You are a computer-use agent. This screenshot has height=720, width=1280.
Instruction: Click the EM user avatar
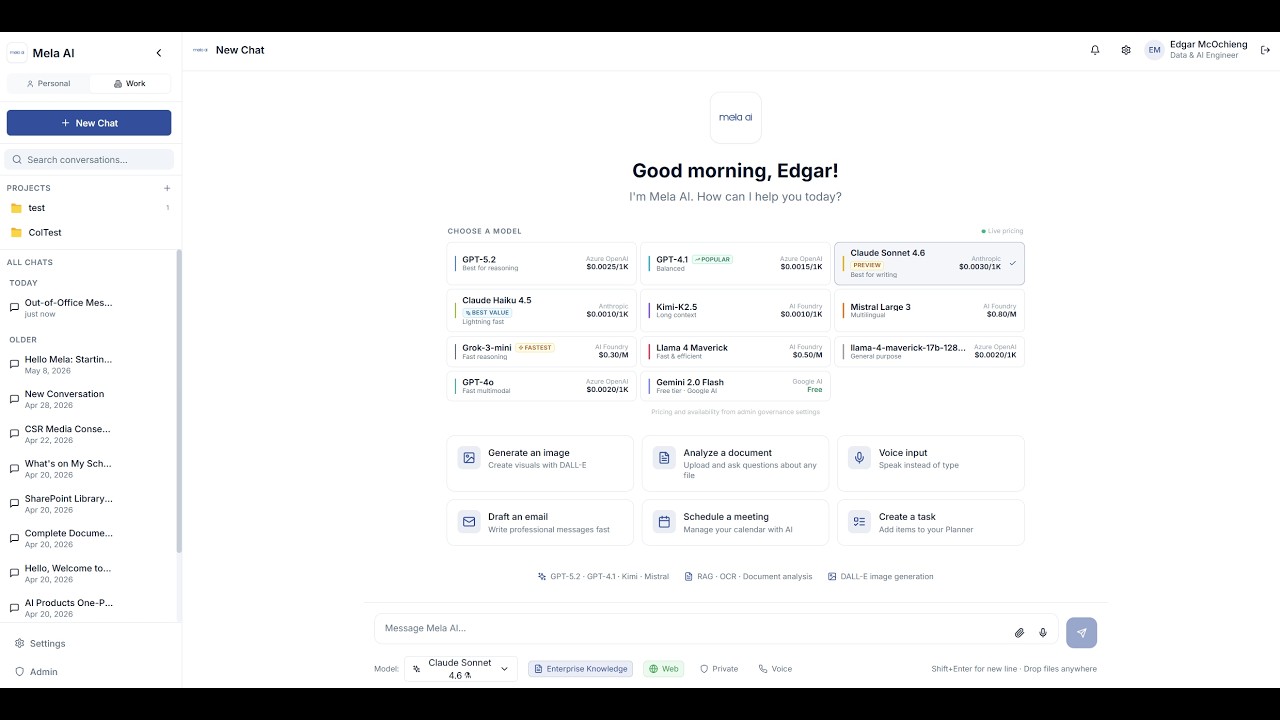click(x=1155, y=50)
